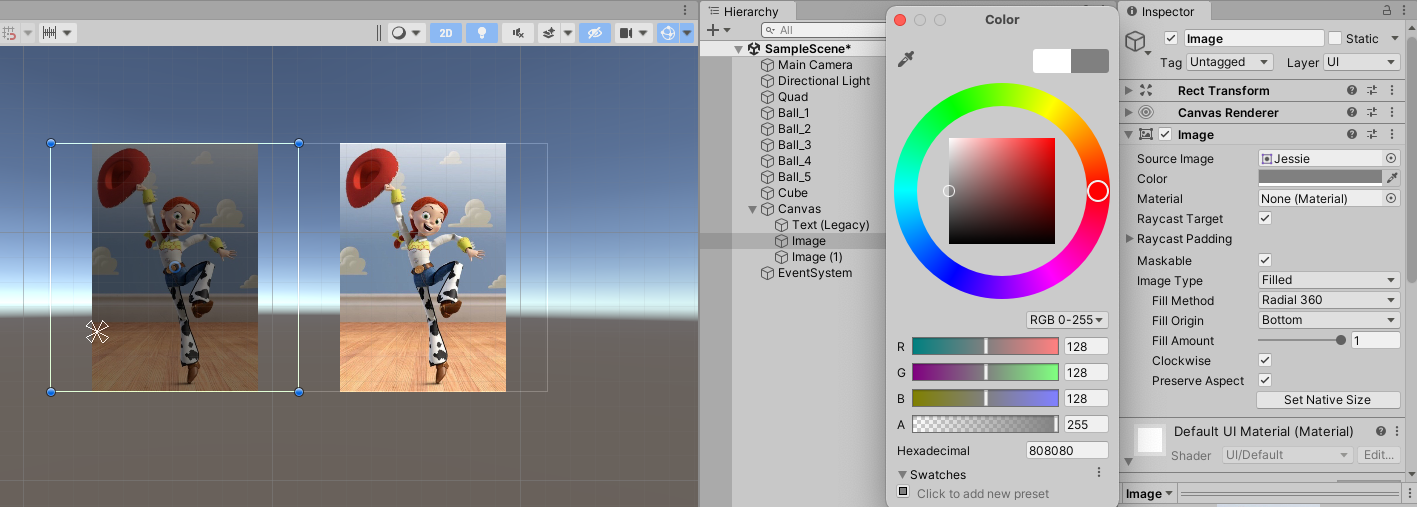Open the scene effects dropdown arrow
The image size is (1417, 507).
point(567,33)
